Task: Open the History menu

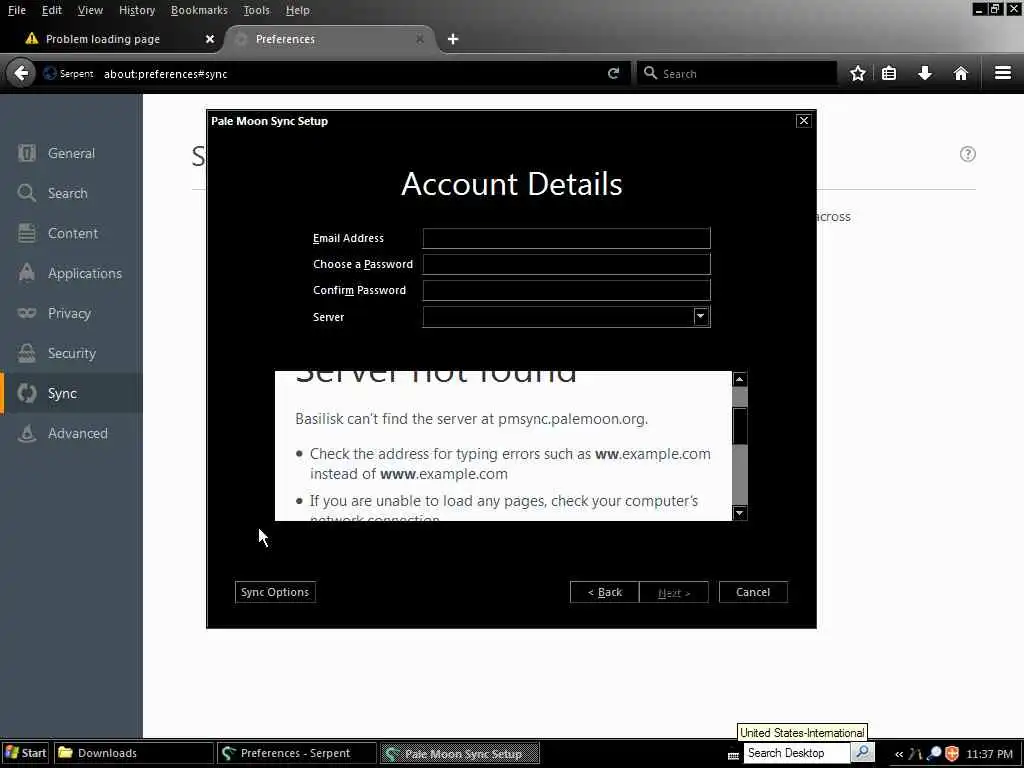Action: click(136, 10)
